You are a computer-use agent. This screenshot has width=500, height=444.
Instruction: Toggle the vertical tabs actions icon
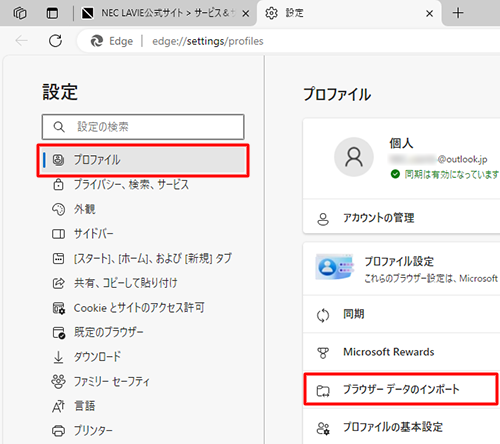[52, 13]
